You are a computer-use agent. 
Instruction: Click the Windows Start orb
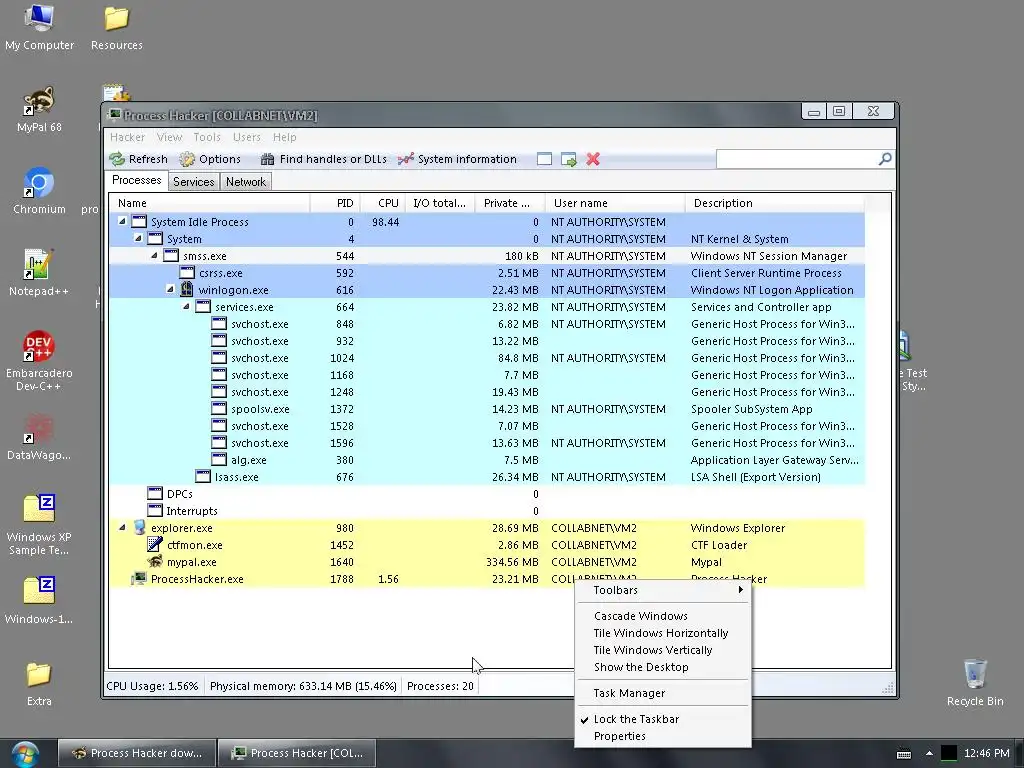pyautogui.click(x=25, y=754)
